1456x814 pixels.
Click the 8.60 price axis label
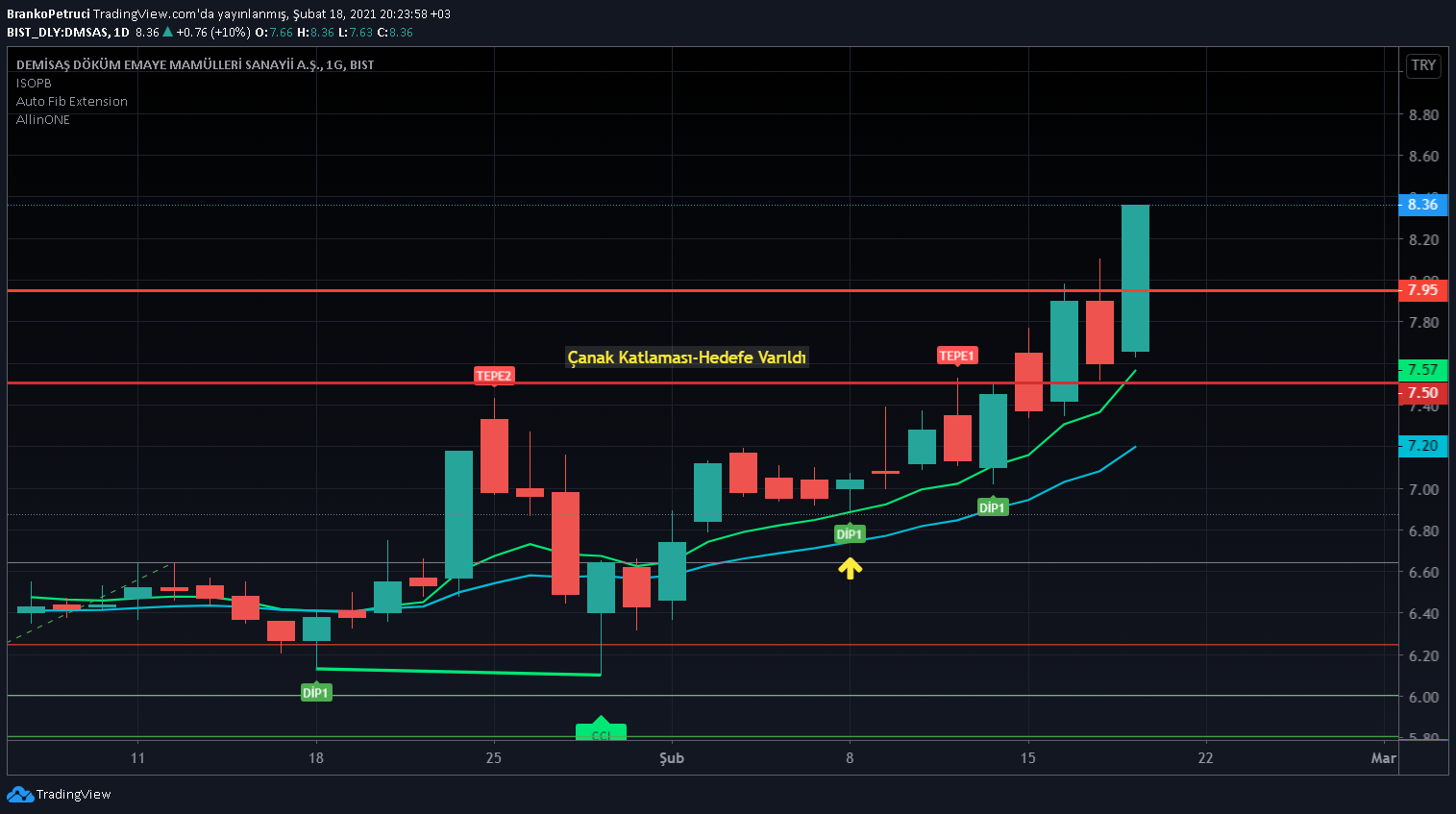coord(1423,157)
